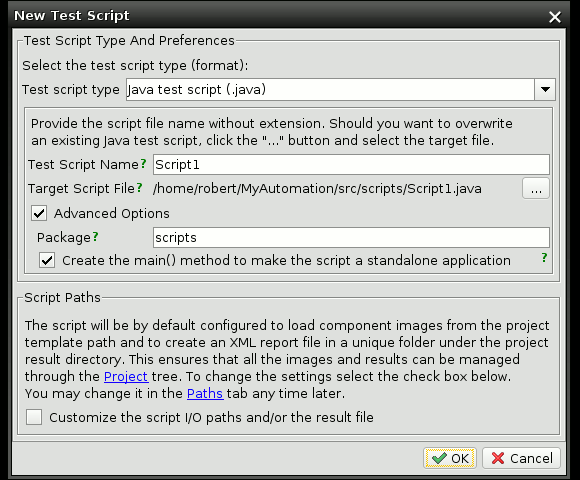Click the red X icon on Cancel
The image size is (580, 480).
click(x=498, y=458)
